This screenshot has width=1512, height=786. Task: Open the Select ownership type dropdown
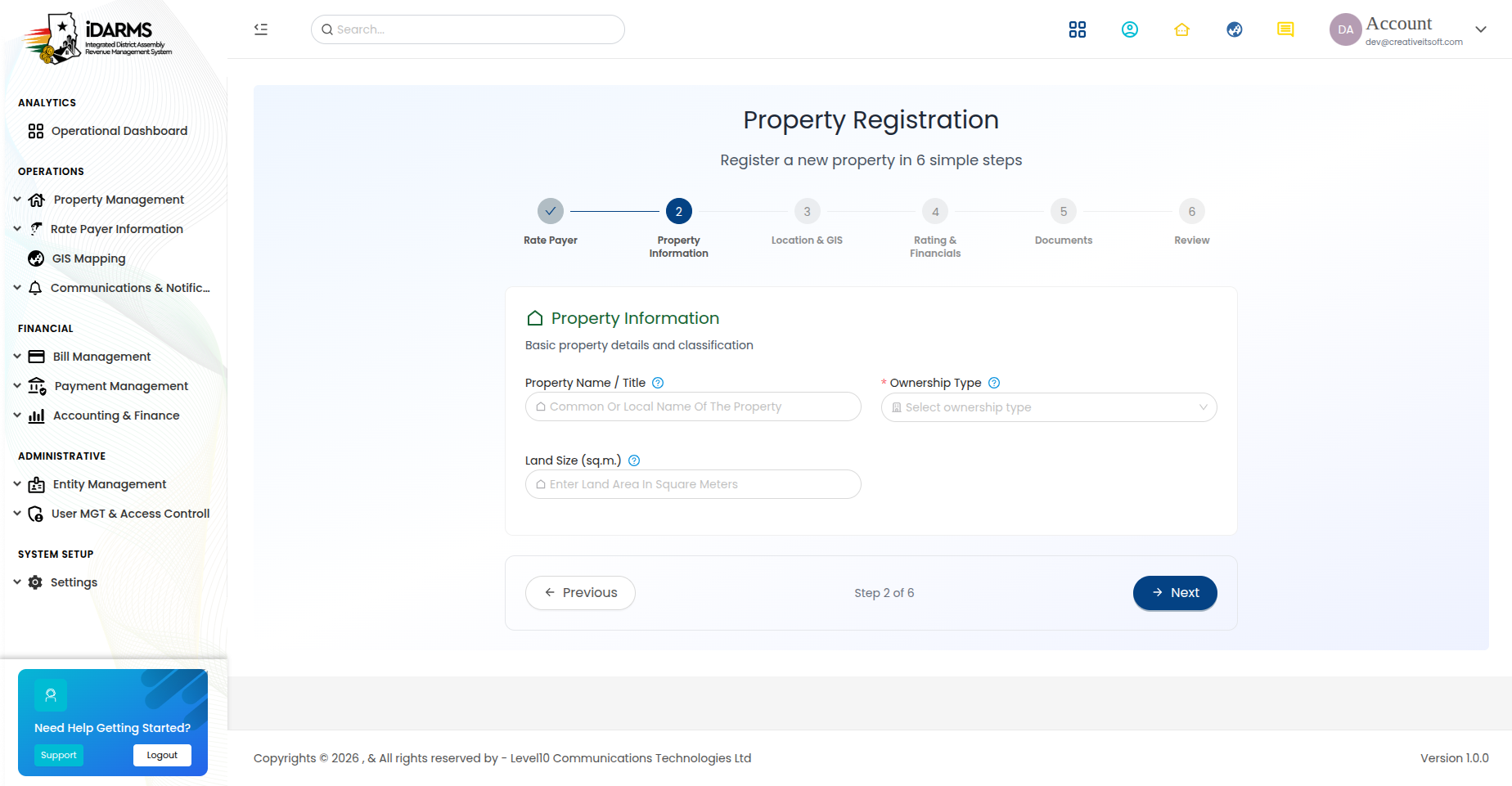(1049, 407)
